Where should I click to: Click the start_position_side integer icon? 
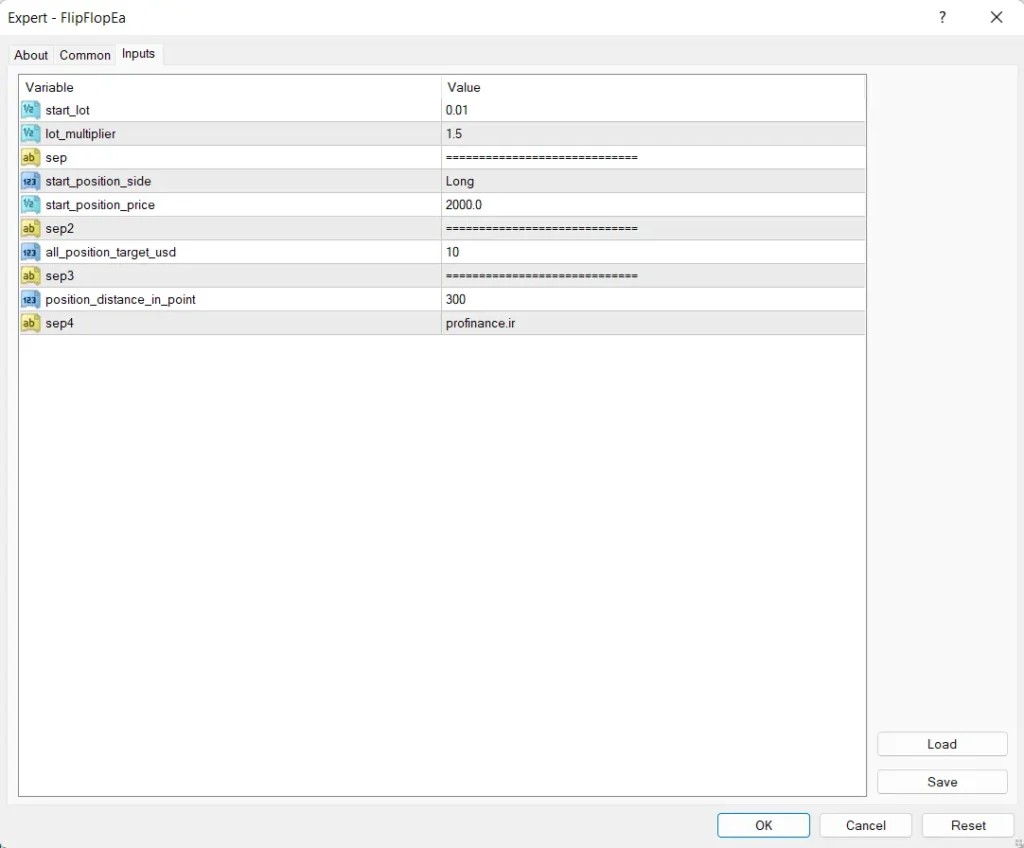pos(30,181)
